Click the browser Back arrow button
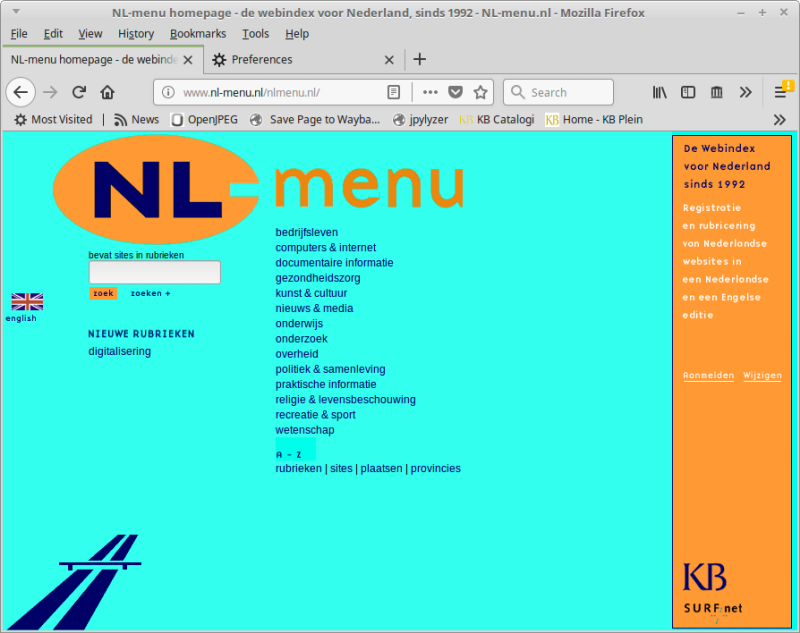 pos(21,92)
